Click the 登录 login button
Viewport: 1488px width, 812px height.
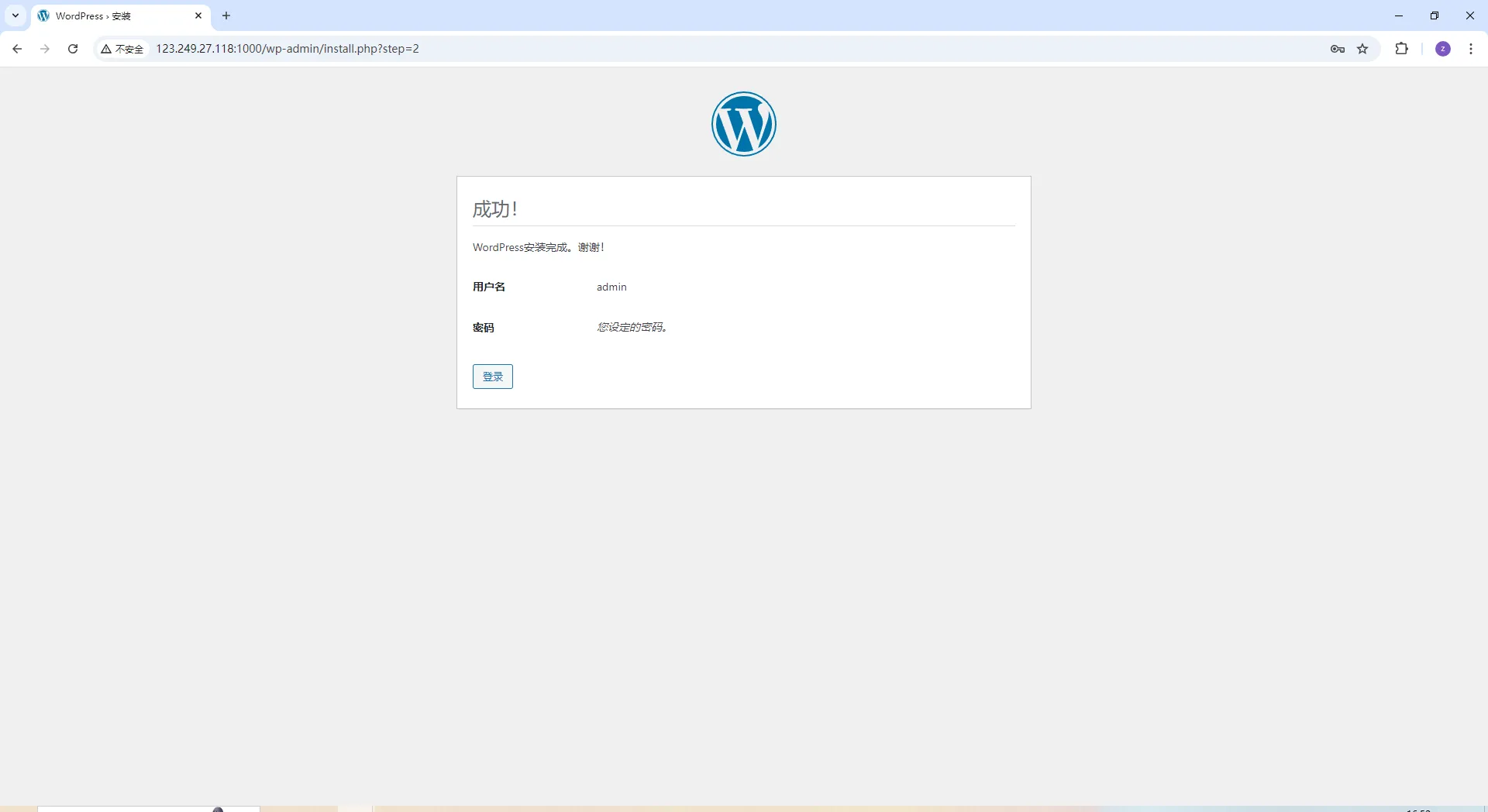pyautogui.click(x=493, y=377)
